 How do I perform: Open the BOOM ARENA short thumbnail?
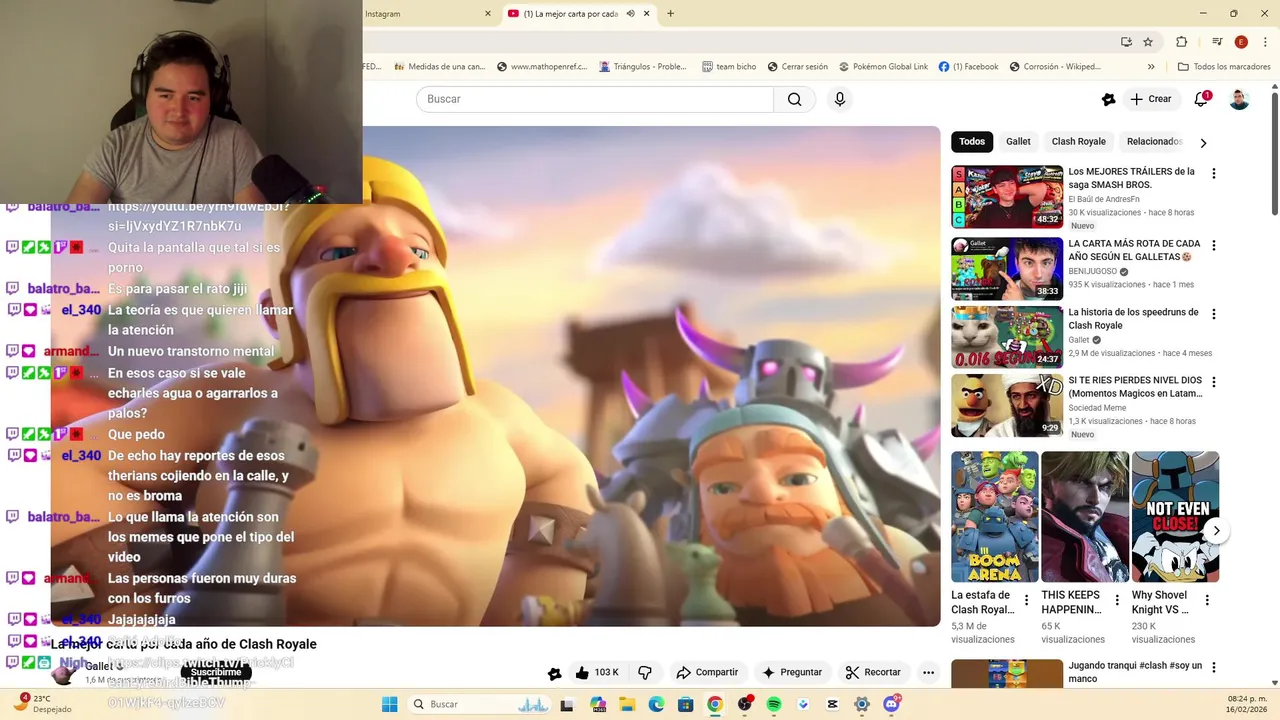(x=995, y=517)
